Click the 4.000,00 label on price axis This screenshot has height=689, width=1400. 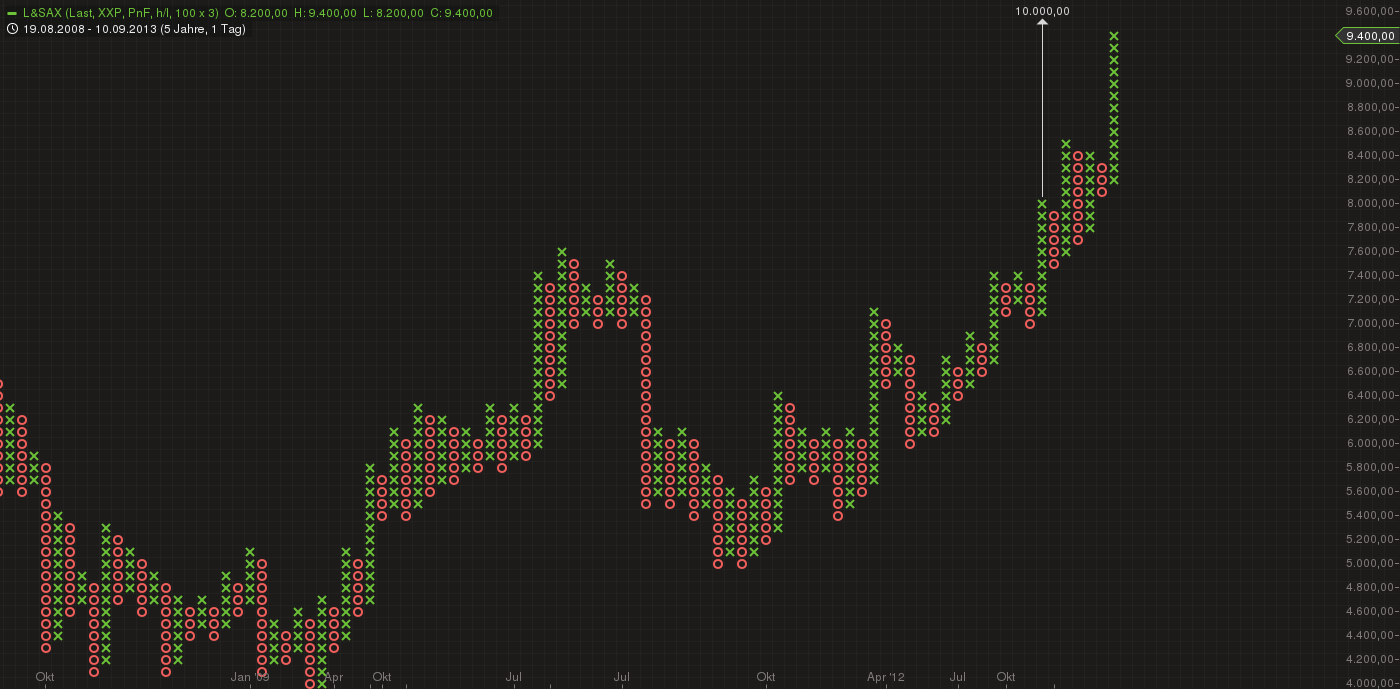(1369, 683)
